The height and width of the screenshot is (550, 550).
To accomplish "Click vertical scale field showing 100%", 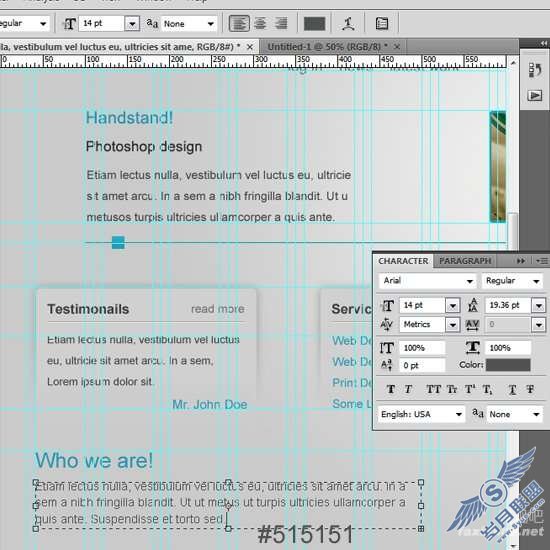I will click(423, 348).
